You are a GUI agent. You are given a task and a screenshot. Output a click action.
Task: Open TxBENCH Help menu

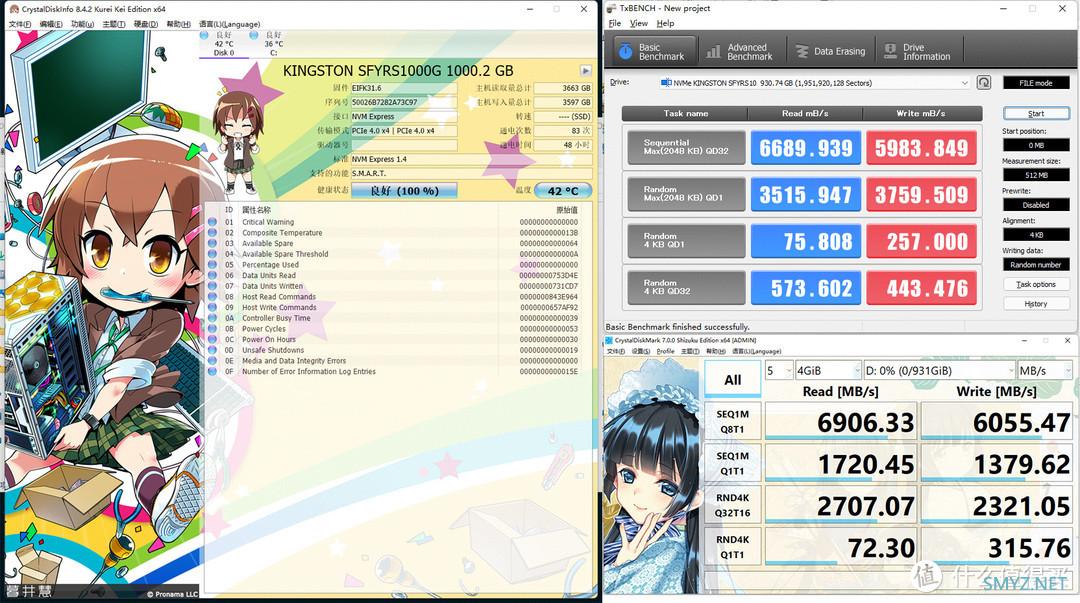click(x=665, y=23)
